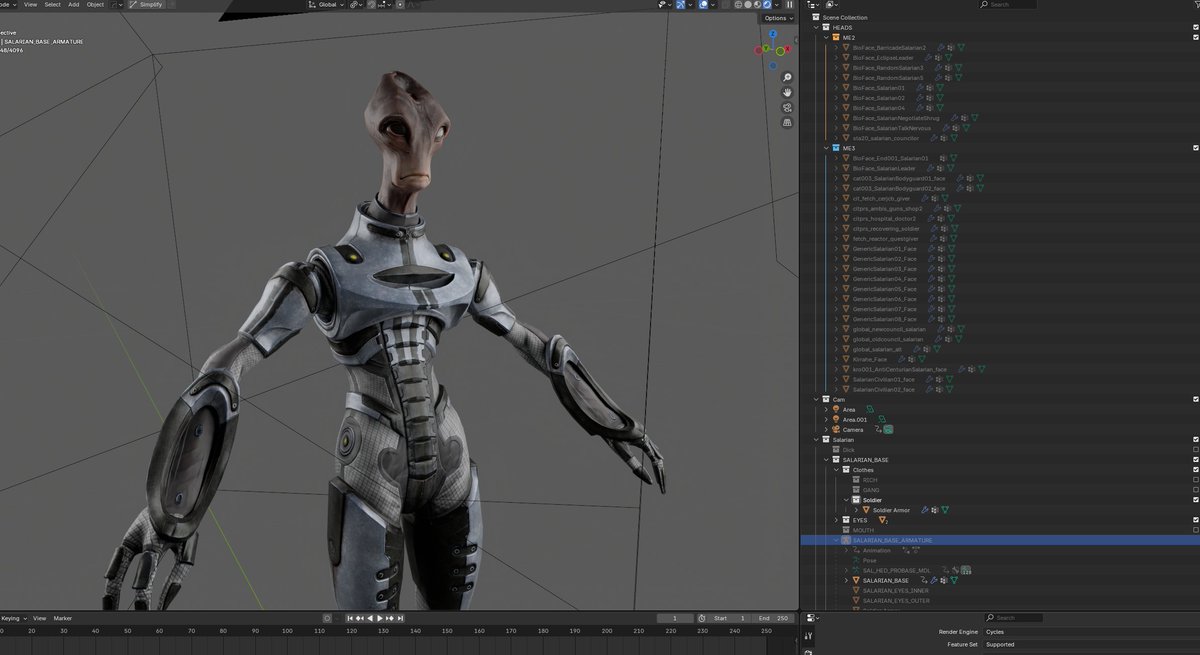1200x655 pixels.
Task: Open the Object menu in viewport header
Action: pos(95,4)
